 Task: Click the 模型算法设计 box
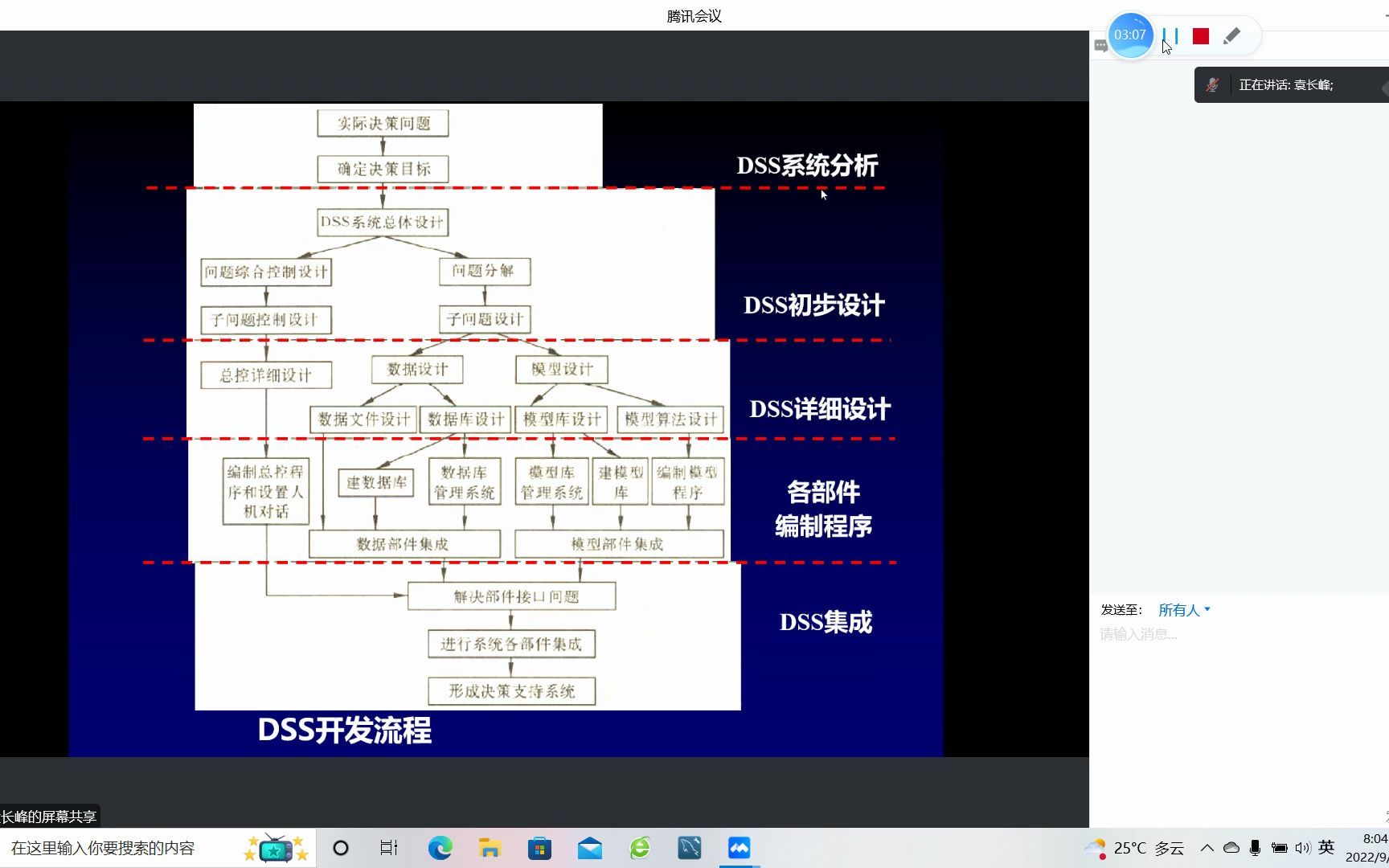click(x=670, y=420)
